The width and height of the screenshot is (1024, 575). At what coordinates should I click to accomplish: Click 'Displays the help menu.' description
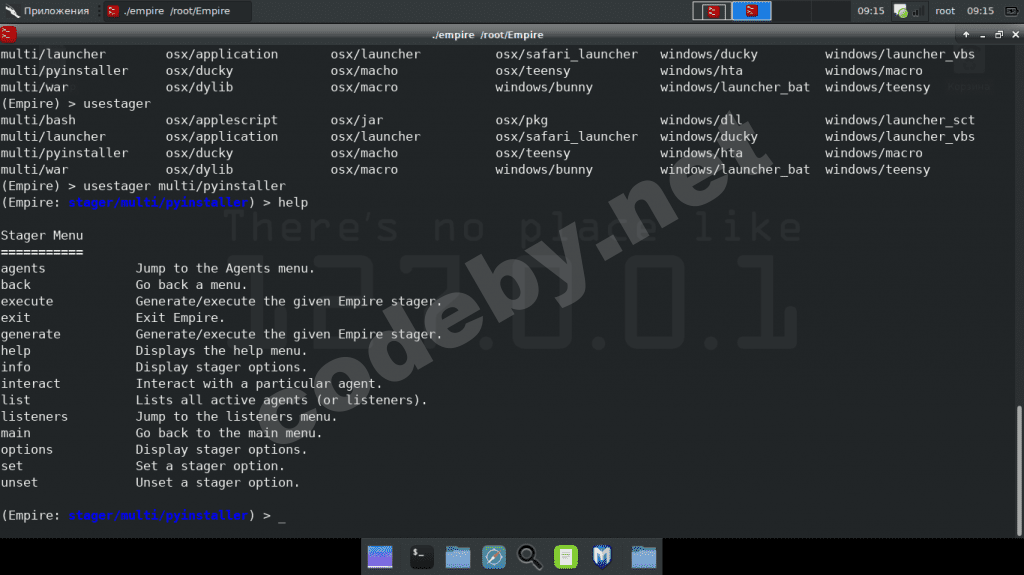click(221, 351)
